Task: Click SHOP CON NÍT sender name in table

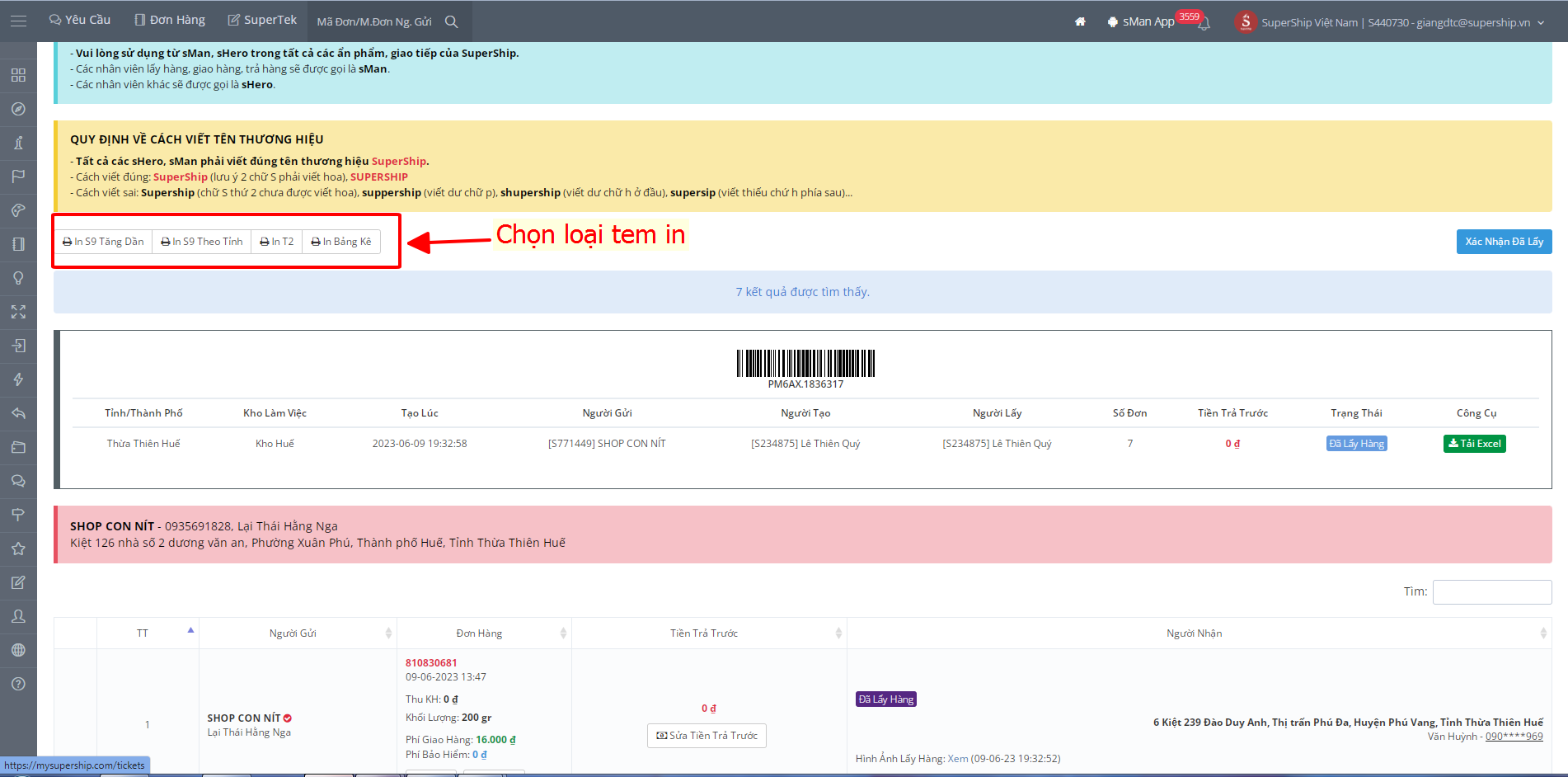Action: tap(244, 718)
